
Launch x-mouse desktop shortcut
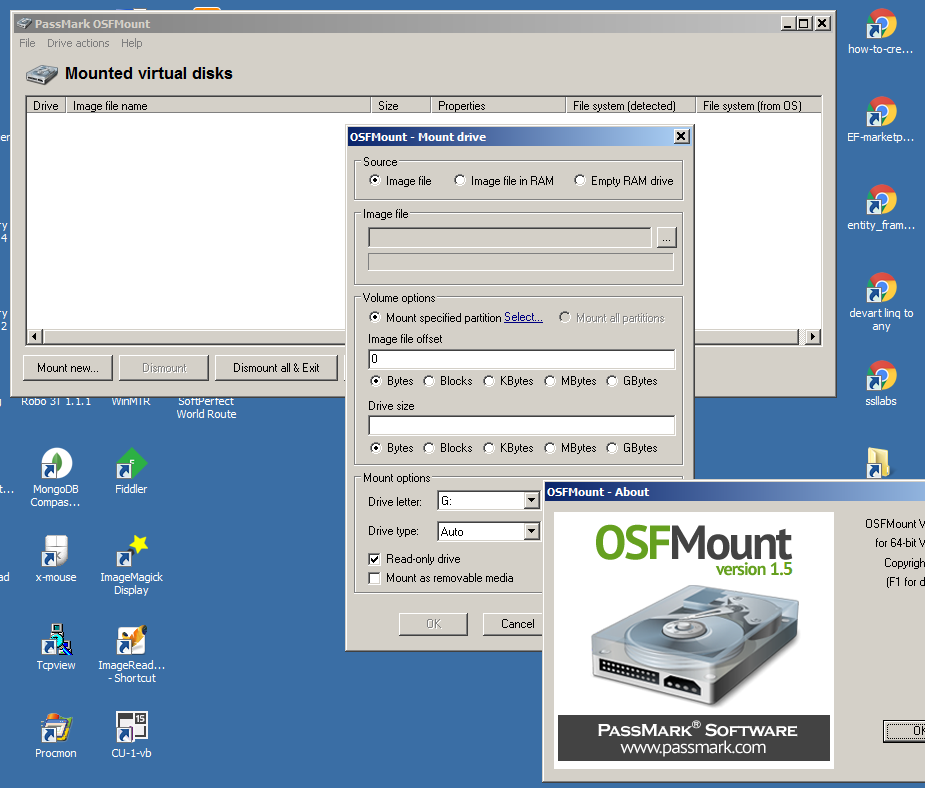point(56,551)
